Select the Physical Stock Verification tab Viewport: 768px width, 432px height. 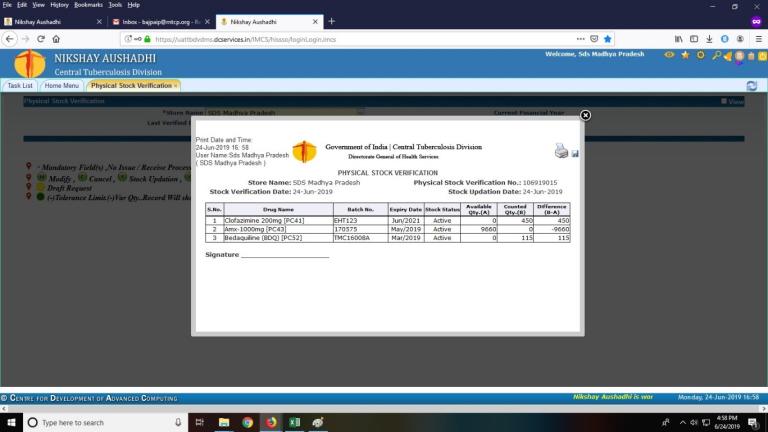131,86
